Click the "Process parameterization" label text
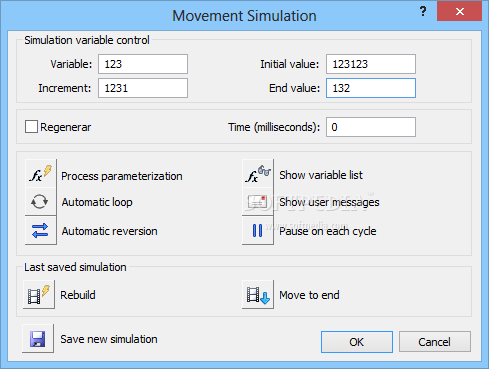The width and height of the screenshot is (489, 369). (x=122, y=176)
